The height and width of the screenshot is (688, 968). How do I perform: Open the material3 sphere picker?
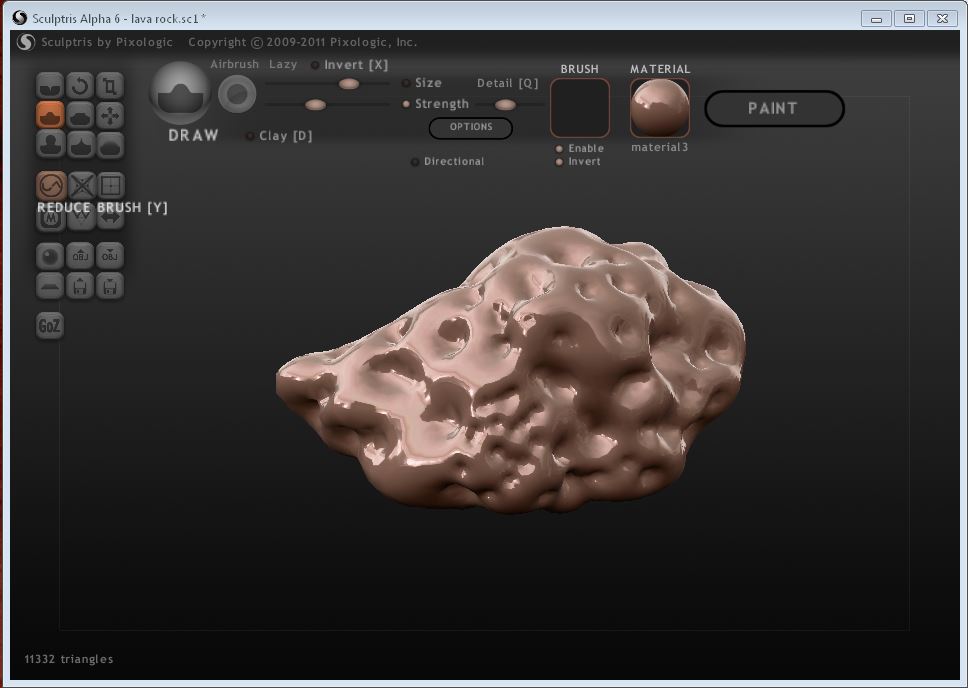tap(660, 107)
